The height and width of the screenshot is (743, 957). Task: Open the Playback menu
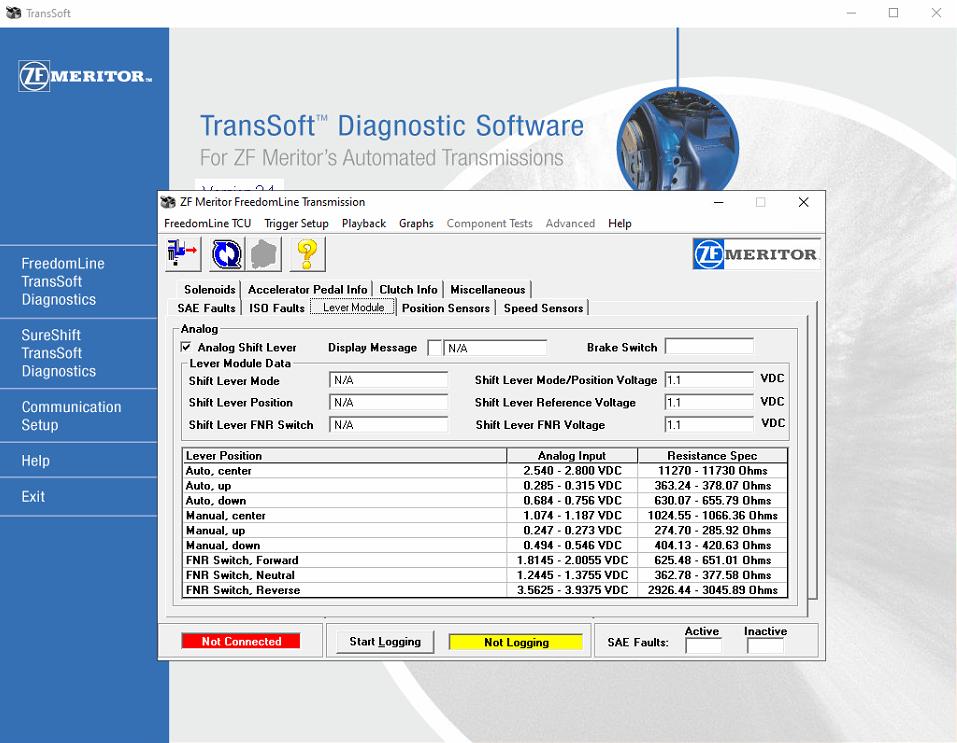363,223
